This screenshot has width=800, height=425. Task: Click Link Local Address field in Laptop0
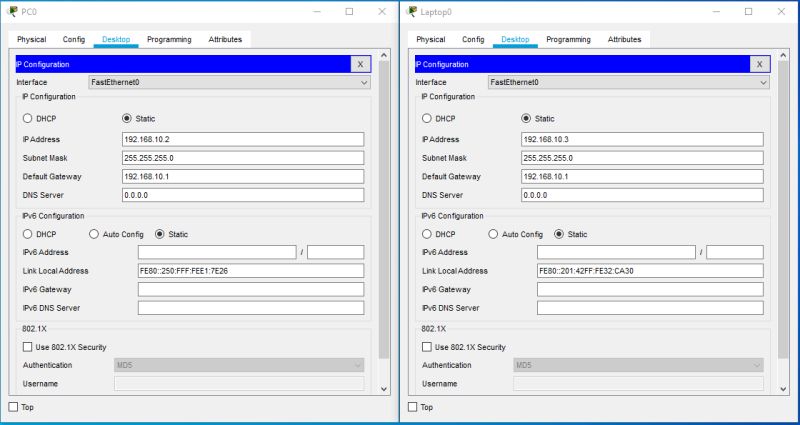(x=651, y=271)
